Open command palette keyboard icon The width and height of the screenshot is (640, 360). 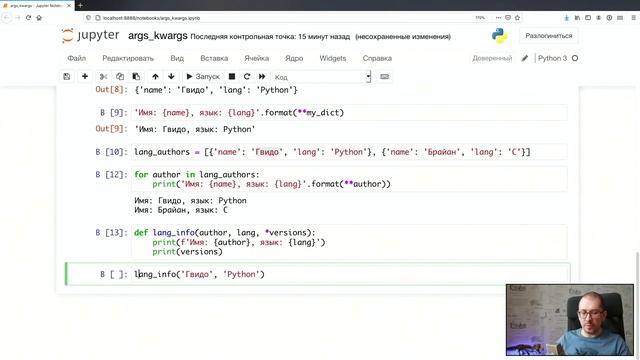(384, 77)
